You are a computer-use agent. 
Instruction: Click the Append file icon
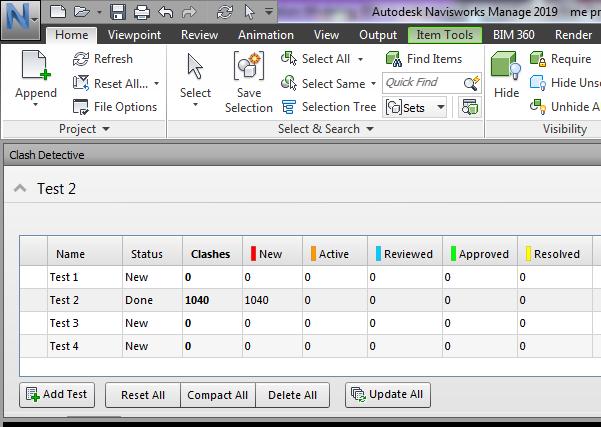36,65
